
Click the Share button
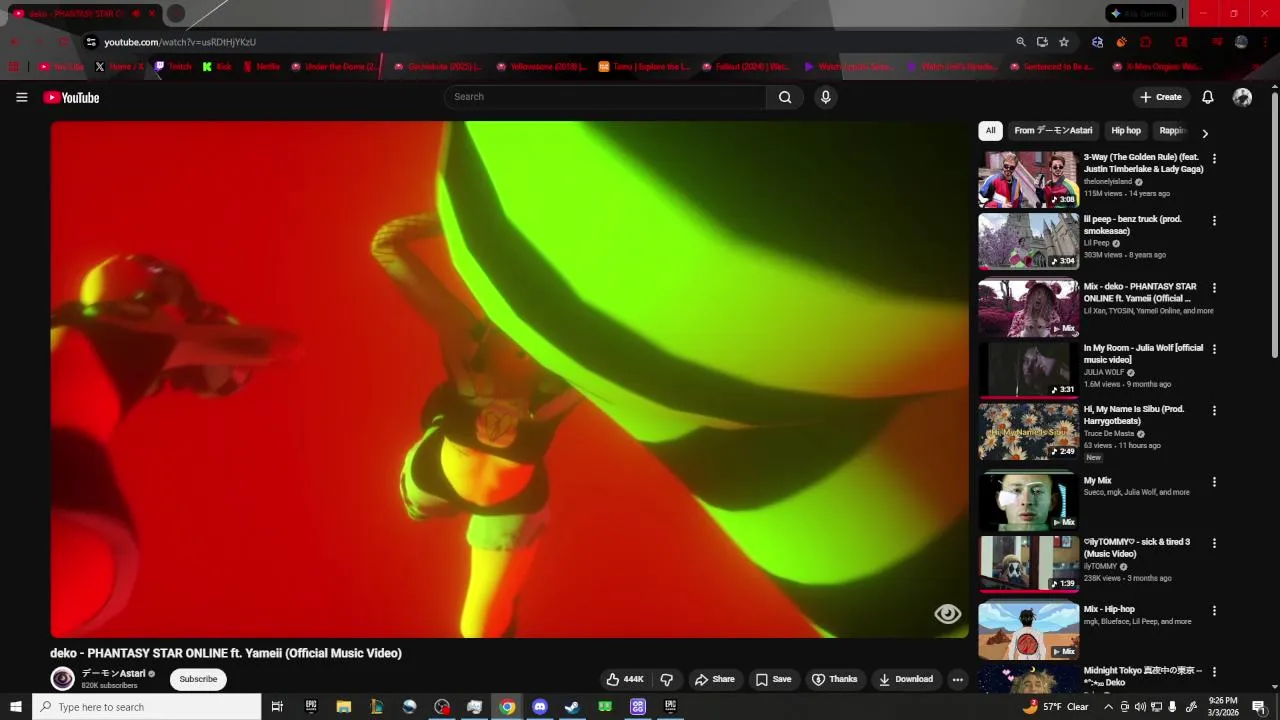[715, 679]
